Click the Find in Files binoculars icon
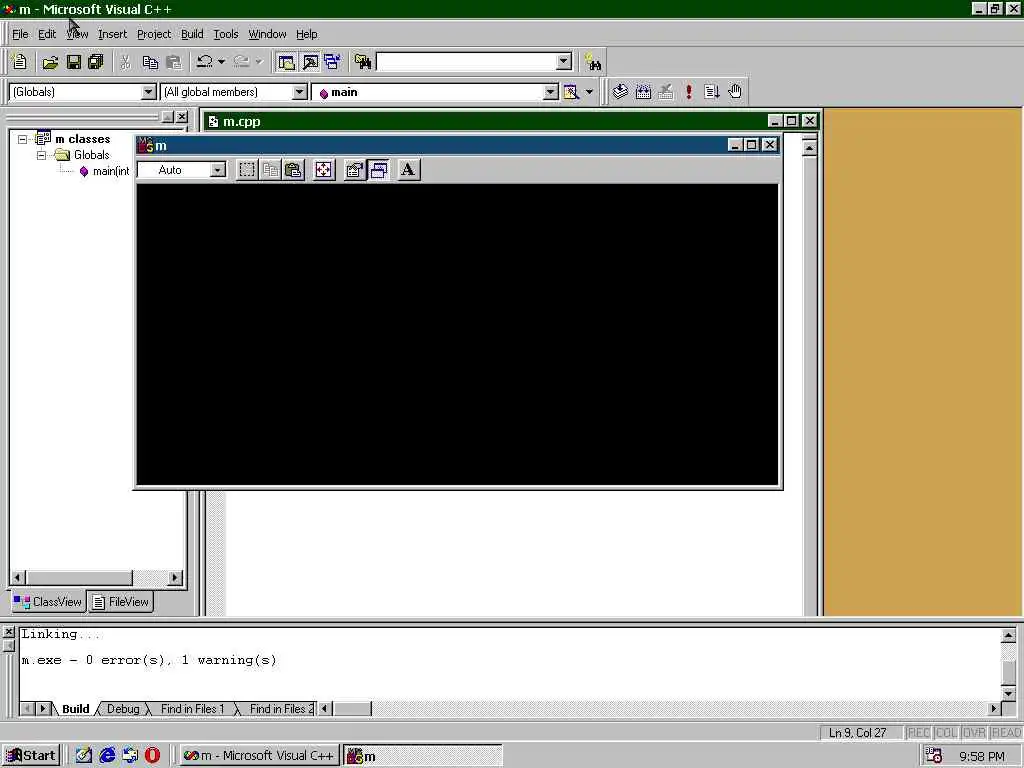 pos(363,62)
